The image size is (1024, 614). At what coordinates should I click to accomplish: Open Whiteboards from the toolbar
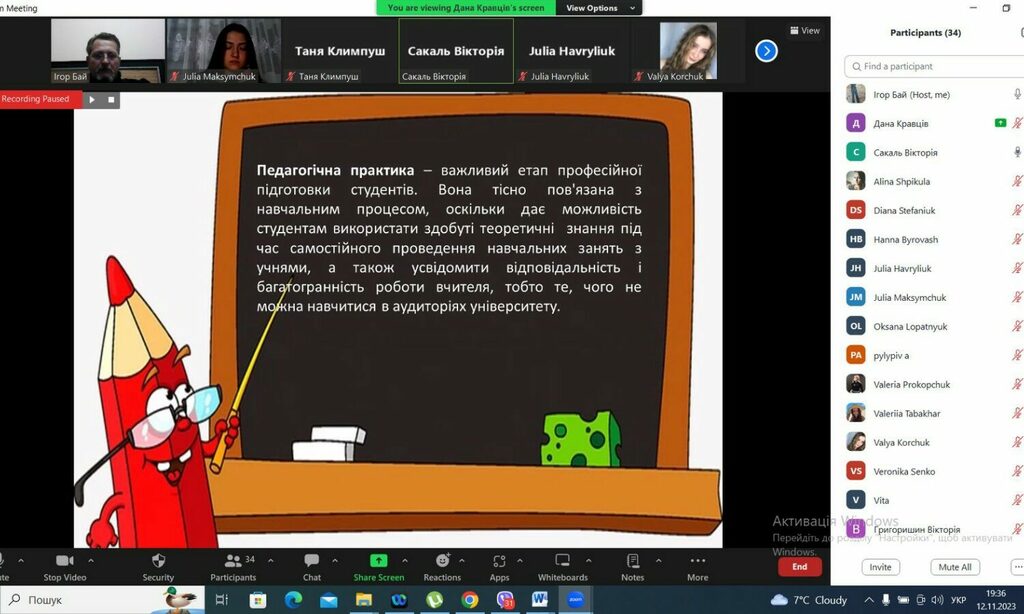point(563,561)
